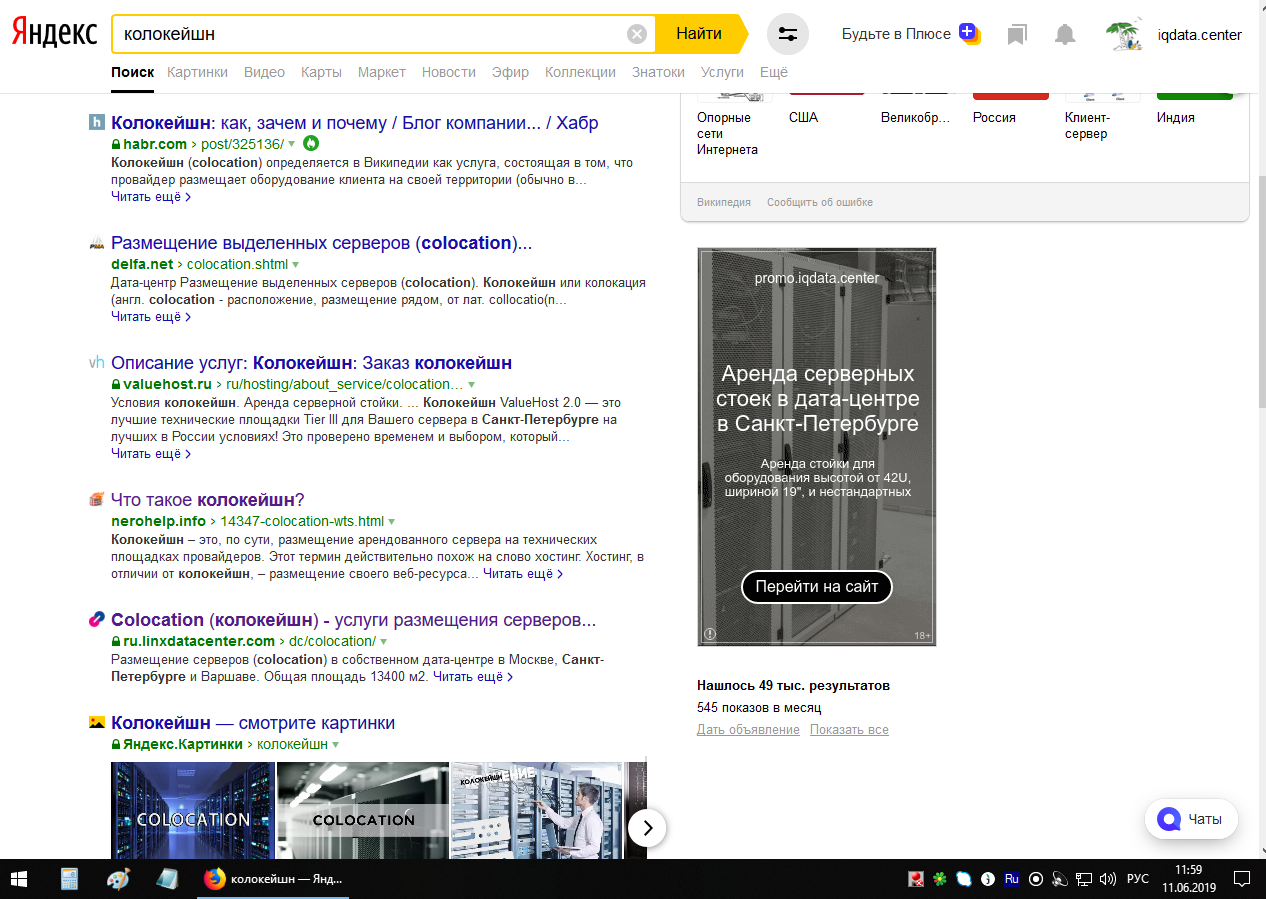Viewport: 1266px width, 899px height.
Task: Switch to the Картинки tab
Action: click(198, 72)
